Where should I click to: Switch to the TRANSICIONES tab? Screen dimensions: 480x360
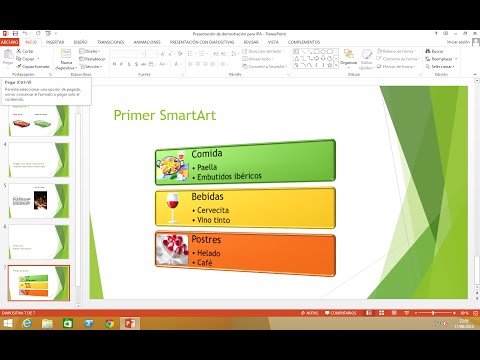pyautogui.click(x=111, y=42)
